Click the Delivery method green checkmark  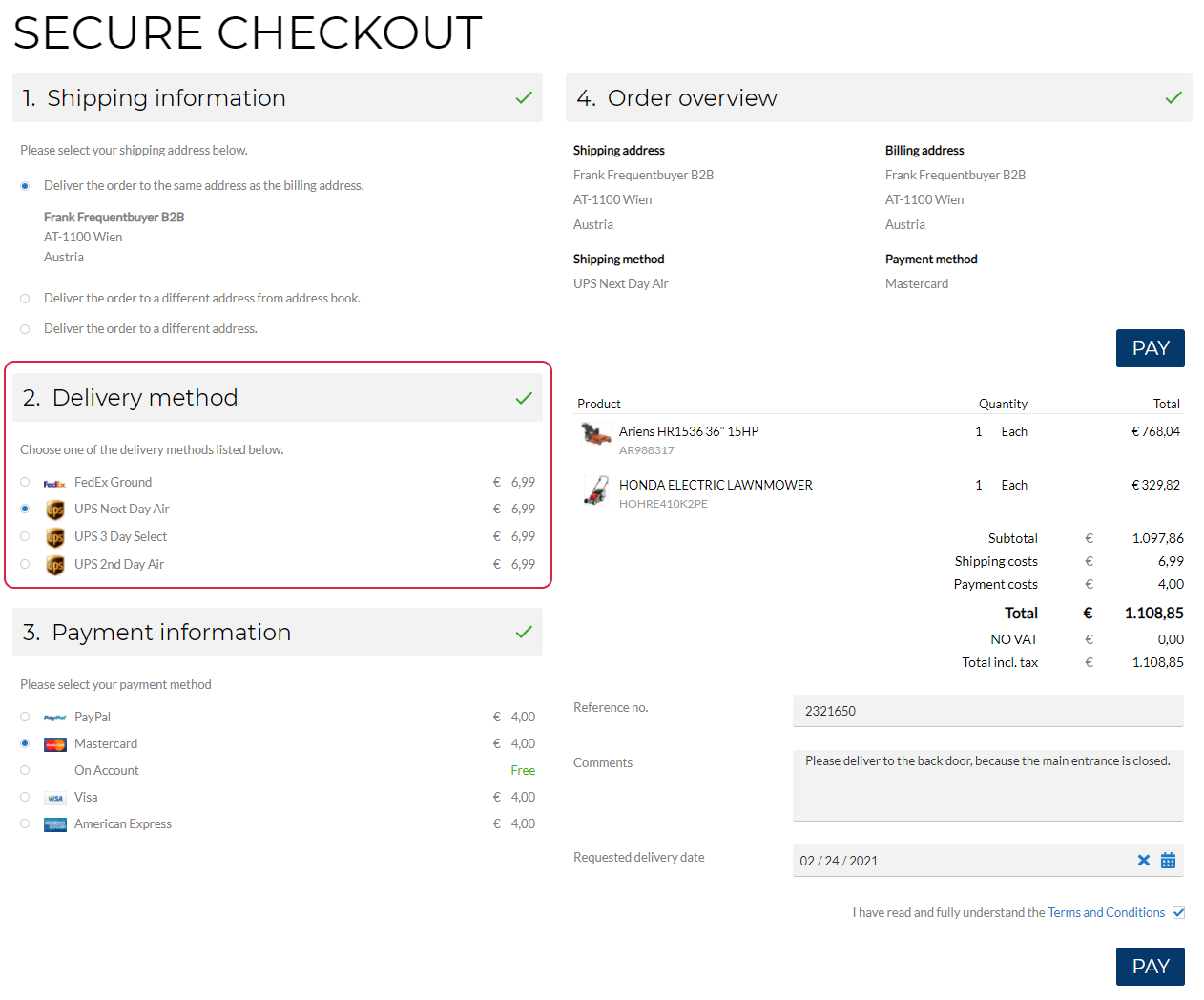(x=524, y=398)
